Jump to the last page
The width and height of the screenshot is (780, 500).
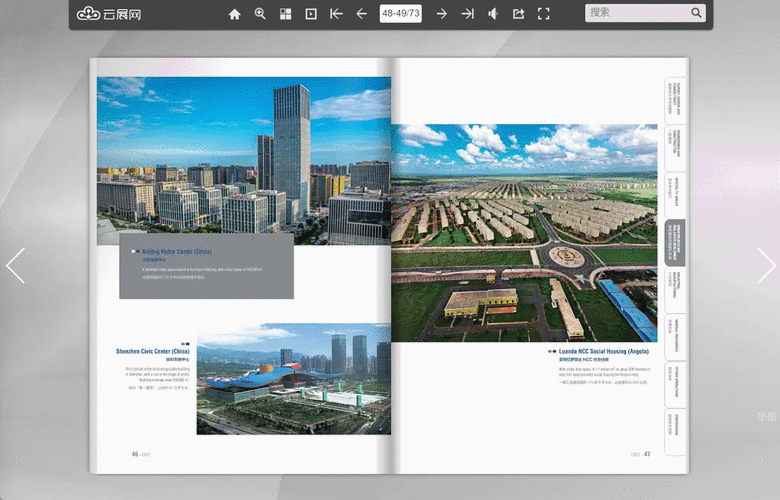click(x=467, y=14)
